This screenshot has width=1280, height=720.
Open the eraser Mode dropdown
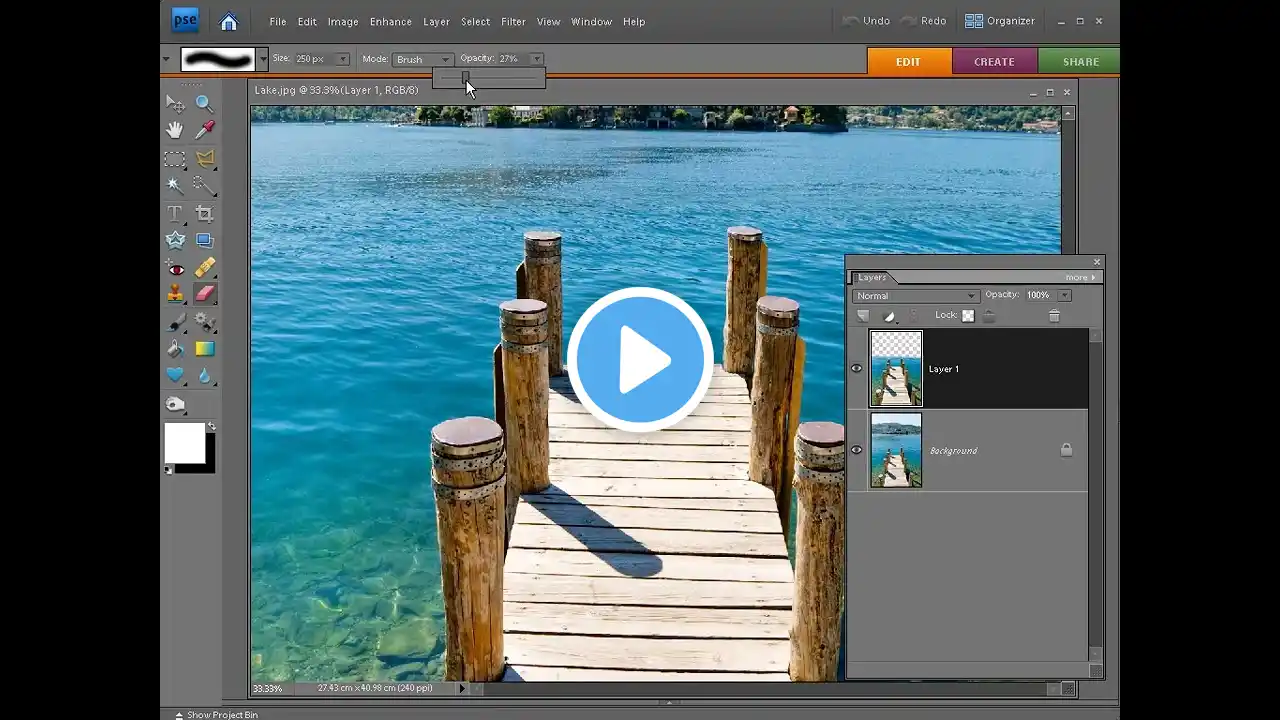point(423,59)
